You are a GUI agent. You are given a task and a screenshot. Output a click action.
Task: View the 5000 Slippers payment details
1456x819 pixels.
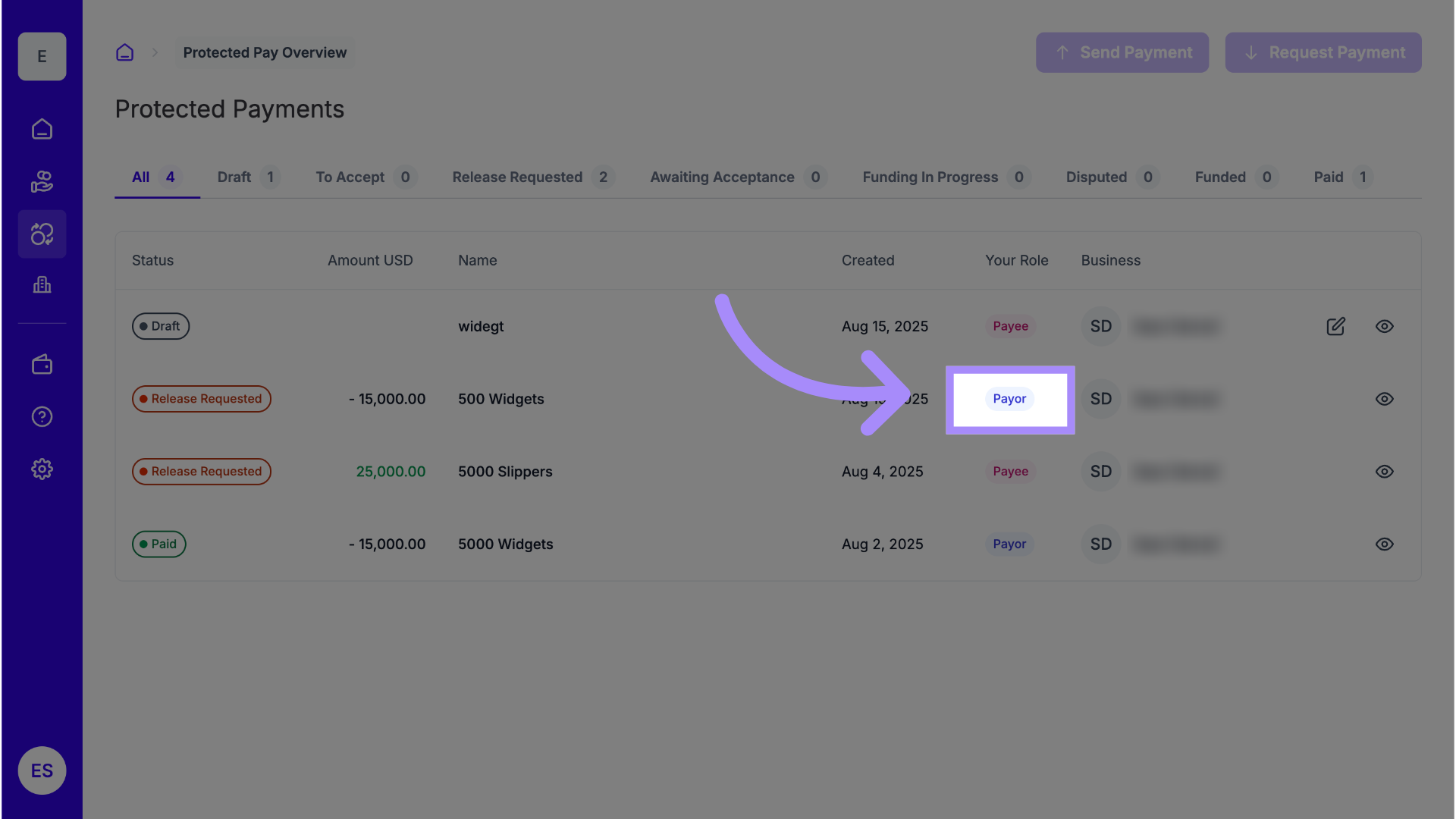tap(1384, 472)
